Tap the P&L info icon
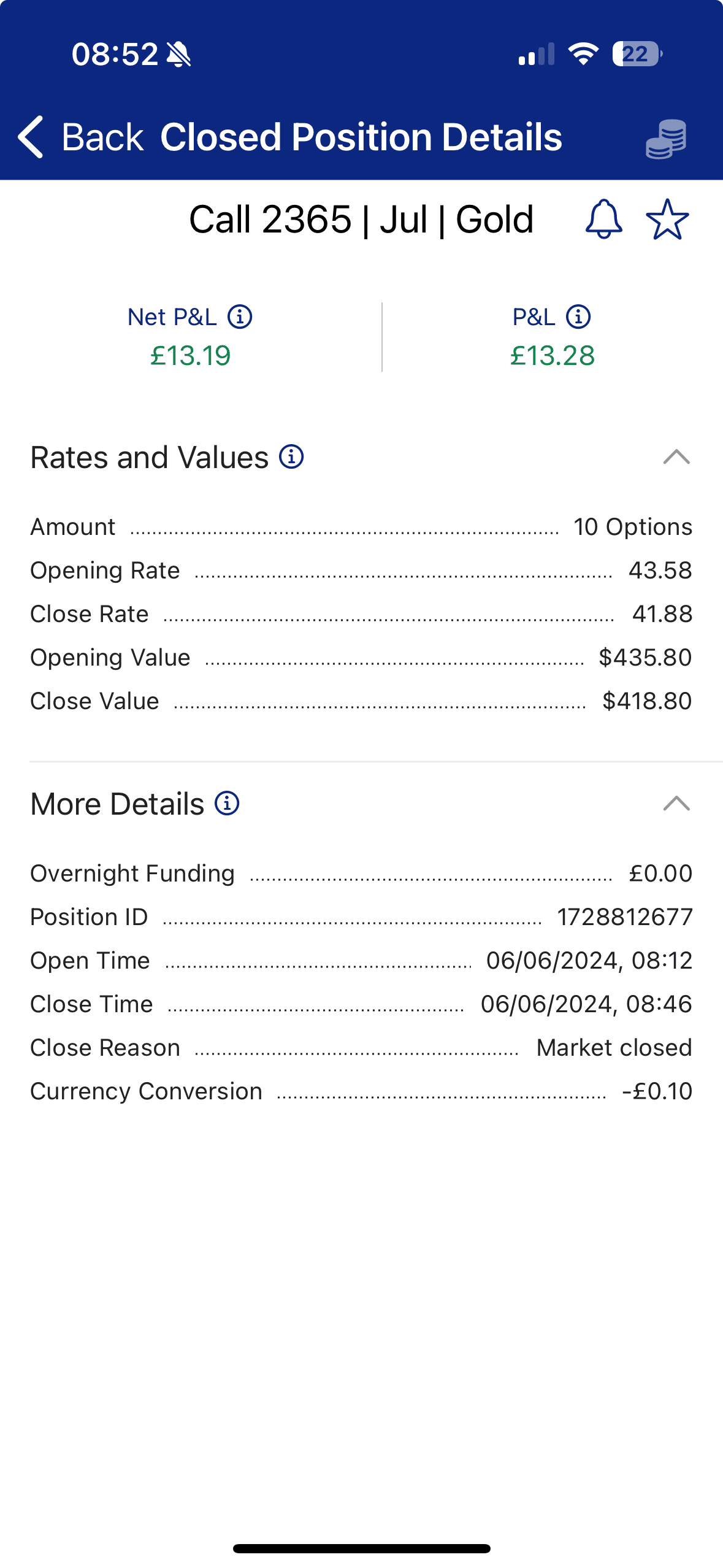This screenshot has width=723, height=1568. pyautogui.click(x=578, y=317)
